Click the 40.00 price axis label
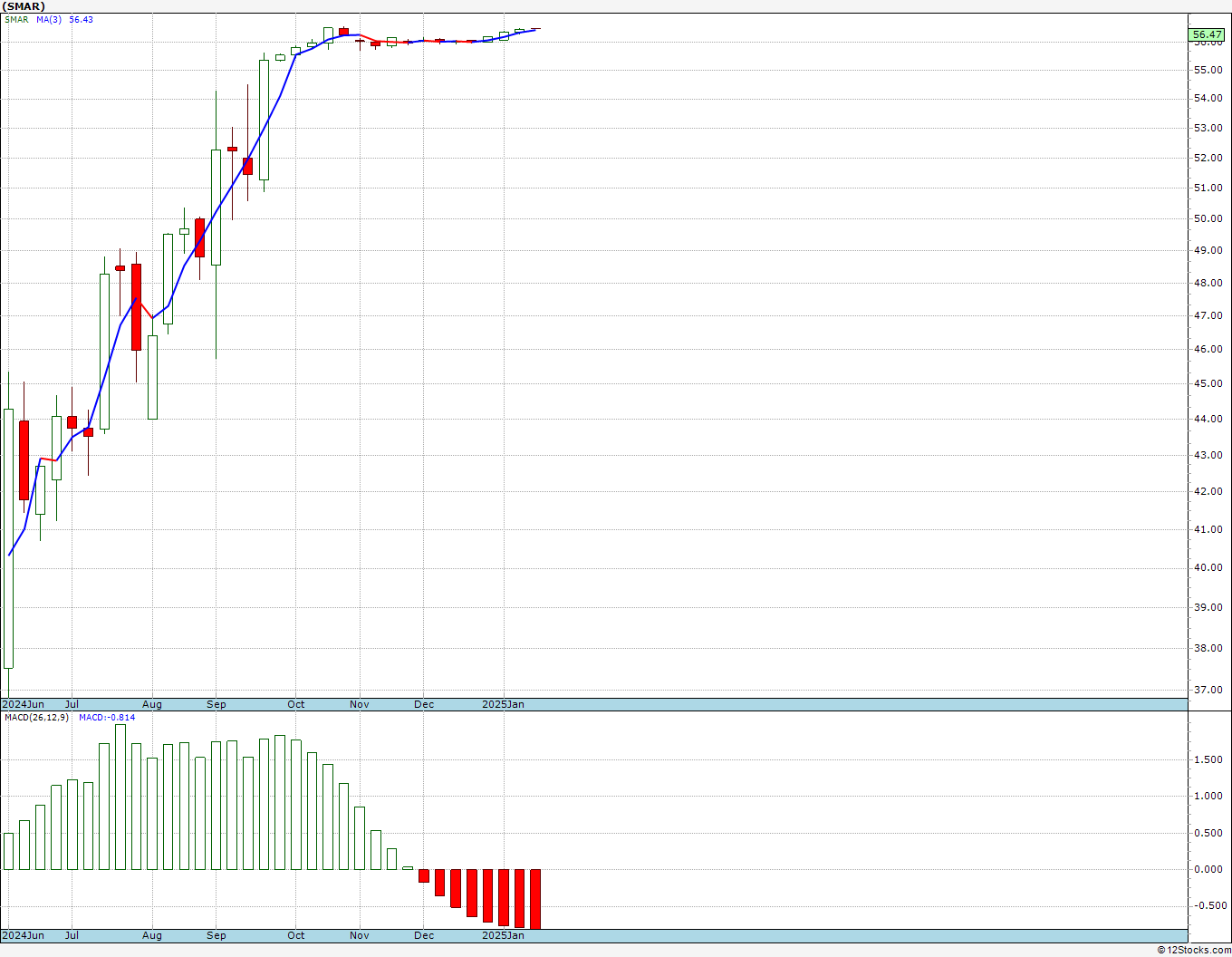 pos(1208,567)
